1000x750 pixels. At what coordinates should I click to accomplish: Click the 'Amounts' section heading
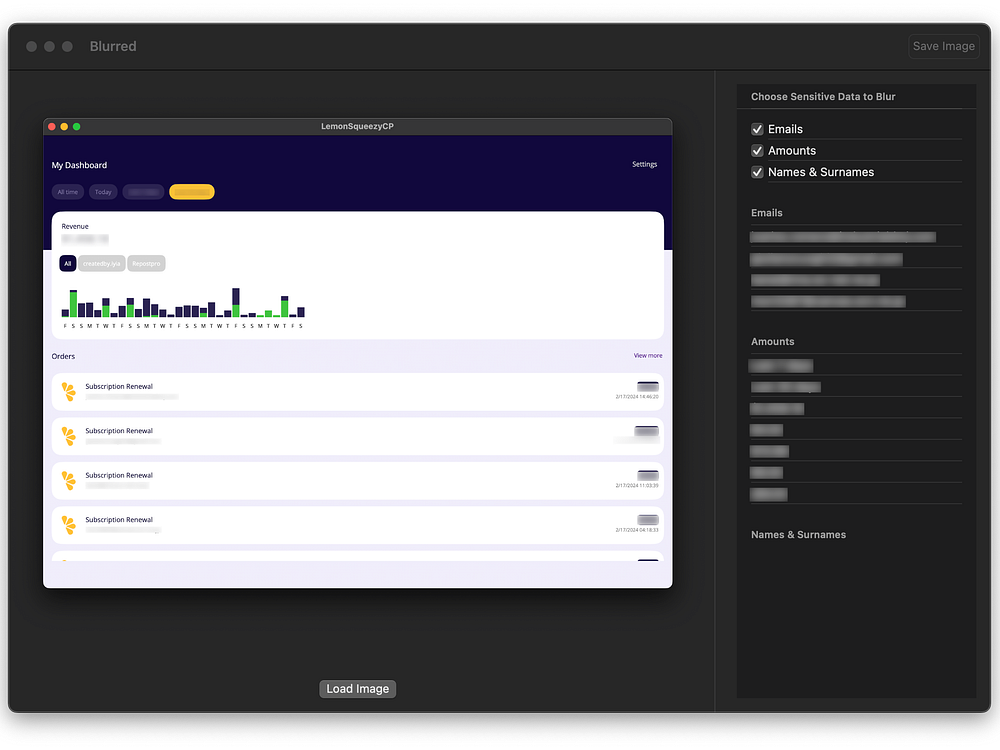coord(772,342)
